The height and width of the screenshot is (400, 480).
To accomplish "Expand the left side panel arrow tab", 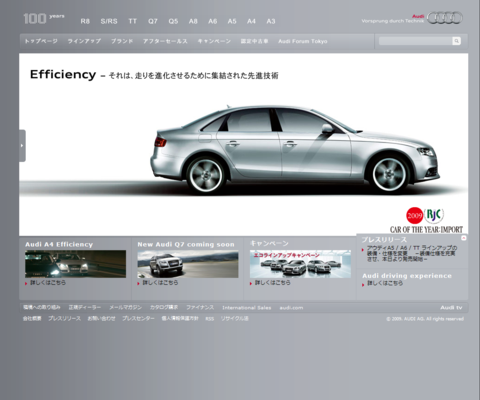I will 22,146.
